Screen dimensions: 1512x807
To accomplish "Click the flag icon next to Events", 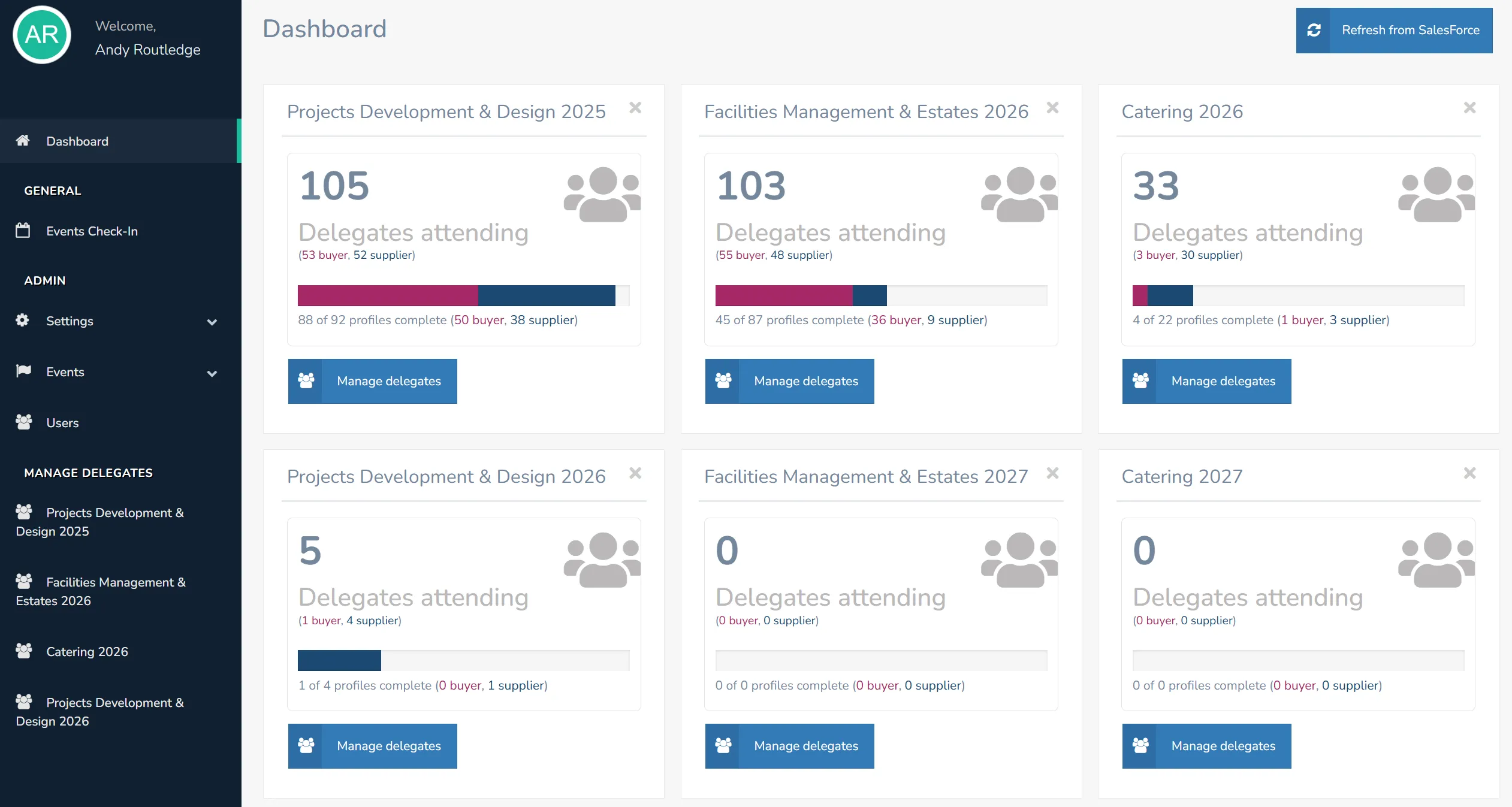I will (x=23, y=371).
